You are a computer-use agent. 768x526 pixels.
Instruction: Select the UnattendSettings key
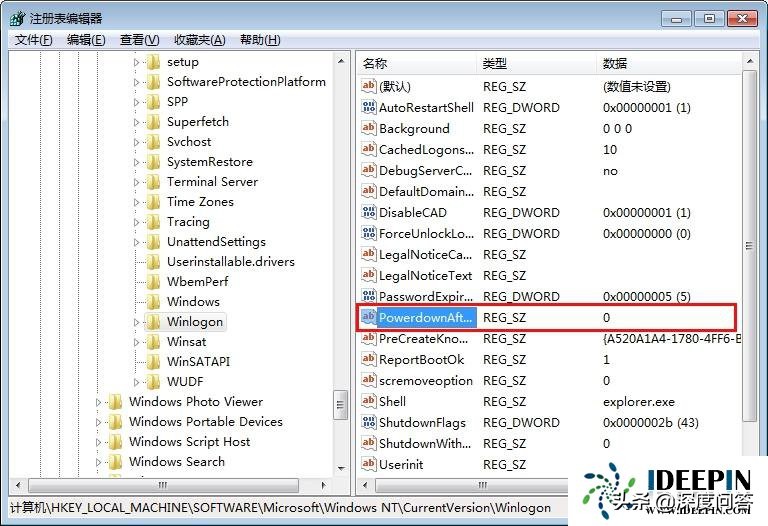pyautogui.click(x=216, y=242)
